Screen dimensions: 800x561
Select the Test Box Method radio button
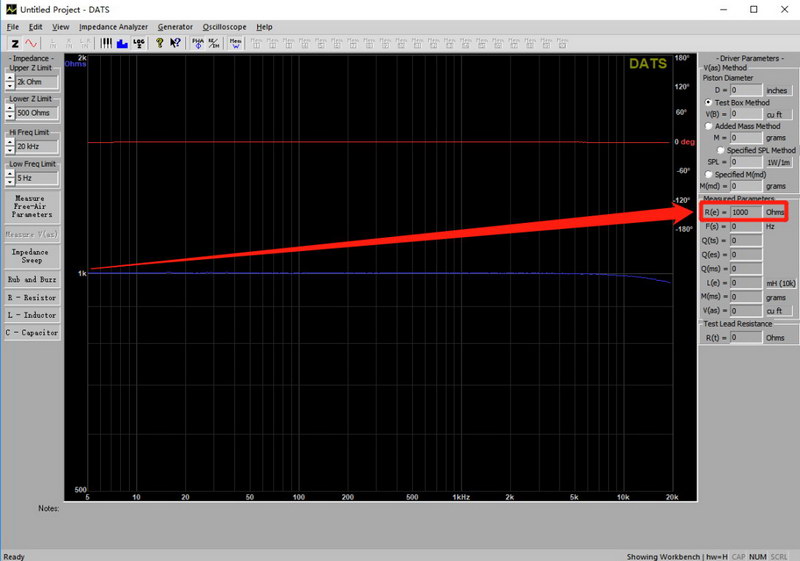(709, 102)
